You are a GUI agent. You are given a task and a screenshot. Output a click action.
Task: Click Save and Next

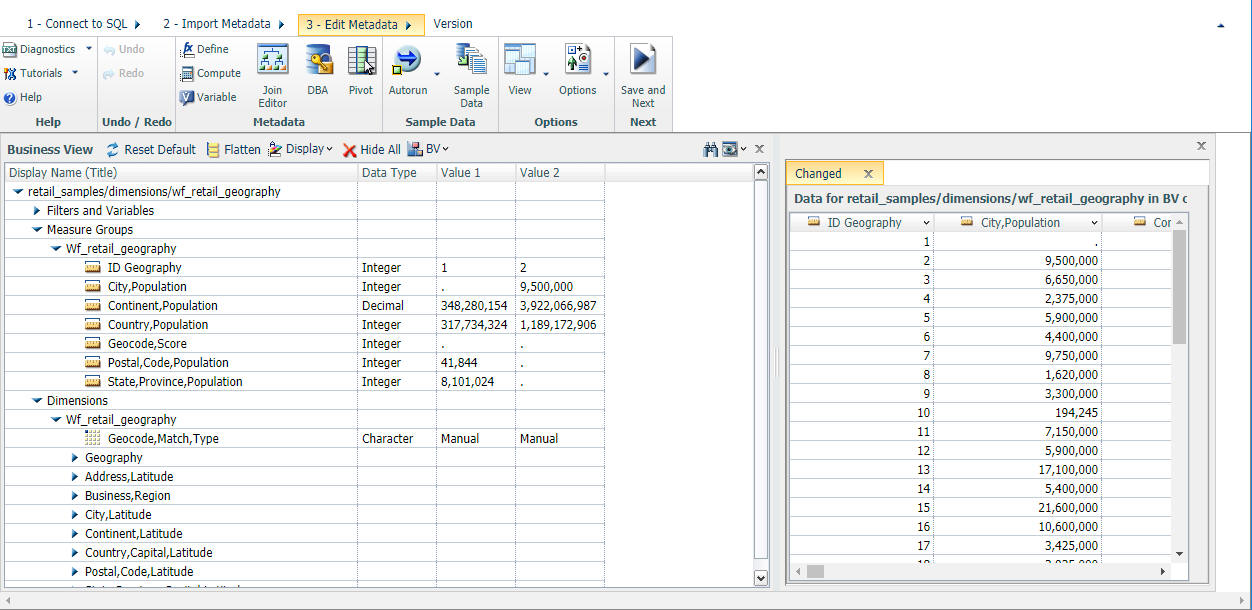643,76
